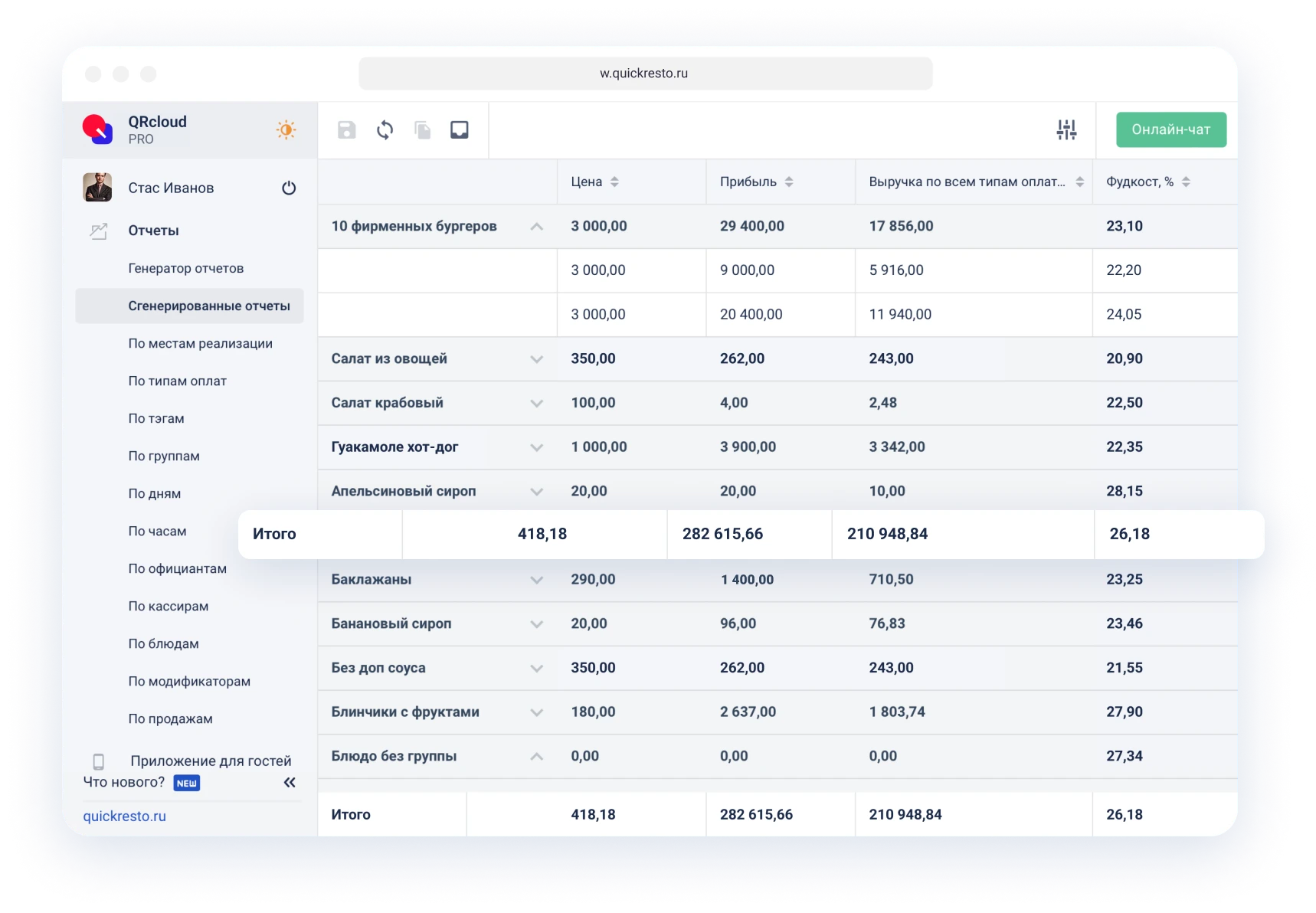The height and width of the screenshot is (913, 1316).
Task: Click the browser address bar
Action: tap(645, 74)
